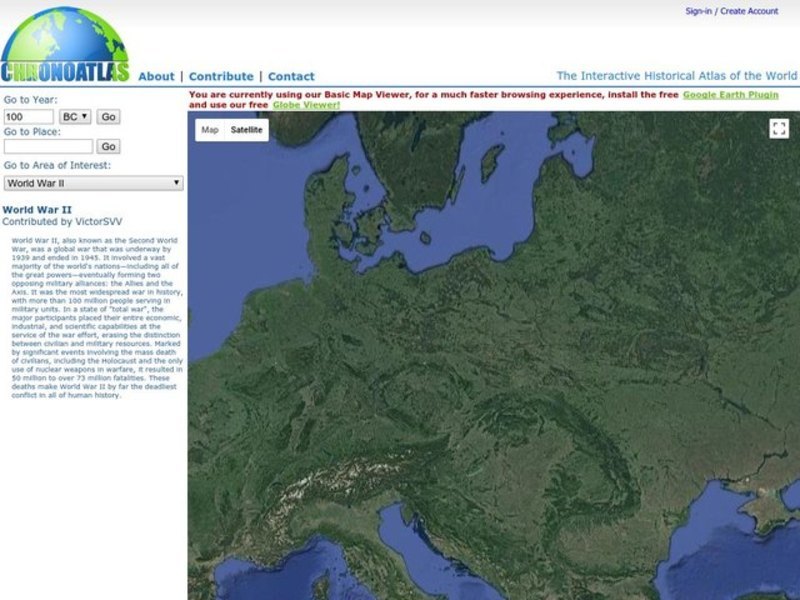Select World War II from Area of Interest

93,183
